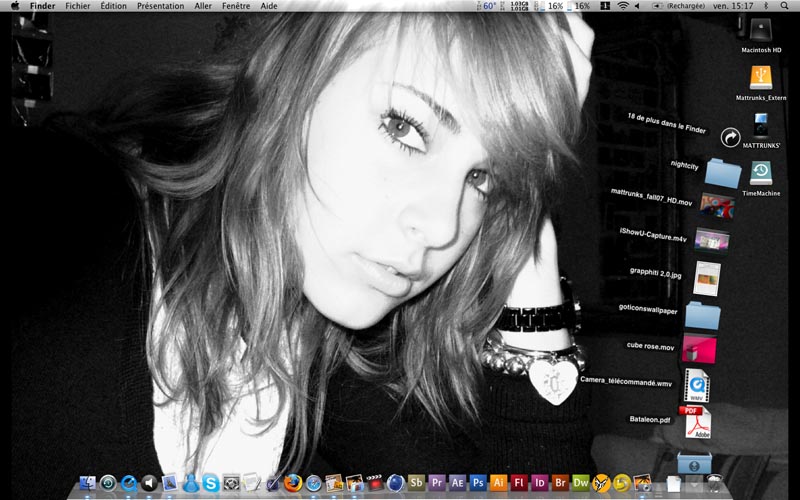800x500 pixels.
Task: Select the nightcity folder in stack
Action: click(x=722, y=173)
